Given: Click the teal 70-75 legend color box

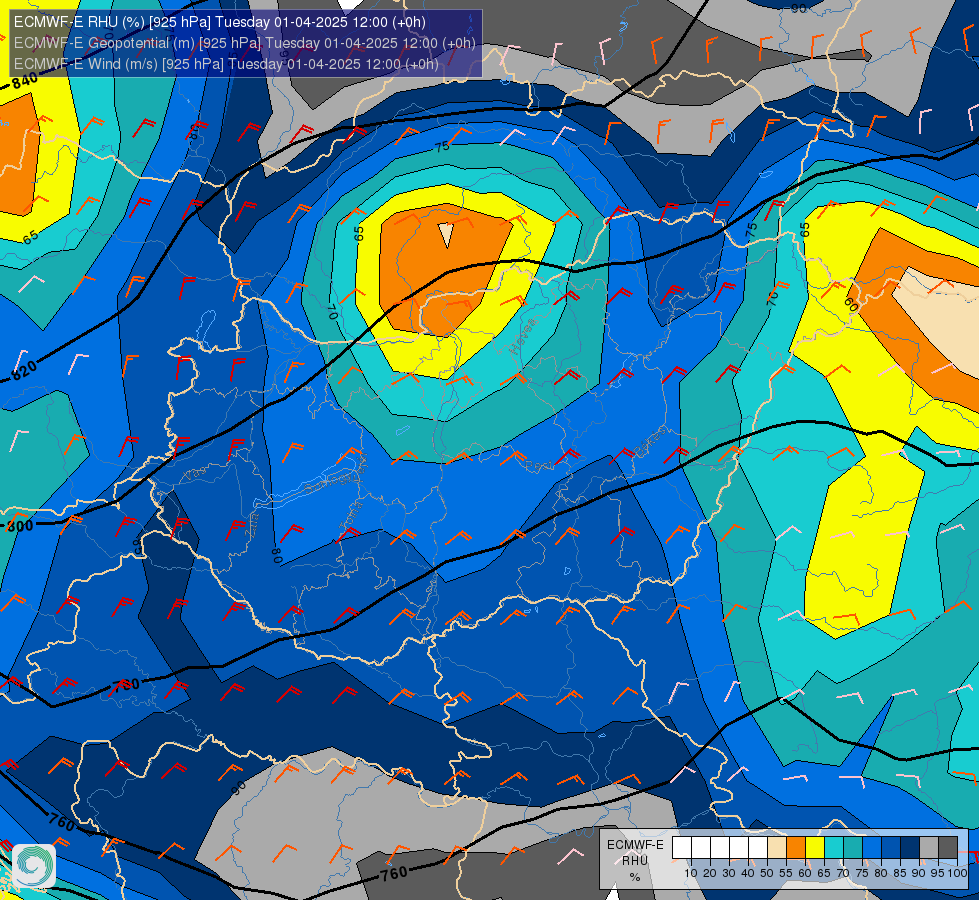Looking at the screenshot, I should point(853,848).
